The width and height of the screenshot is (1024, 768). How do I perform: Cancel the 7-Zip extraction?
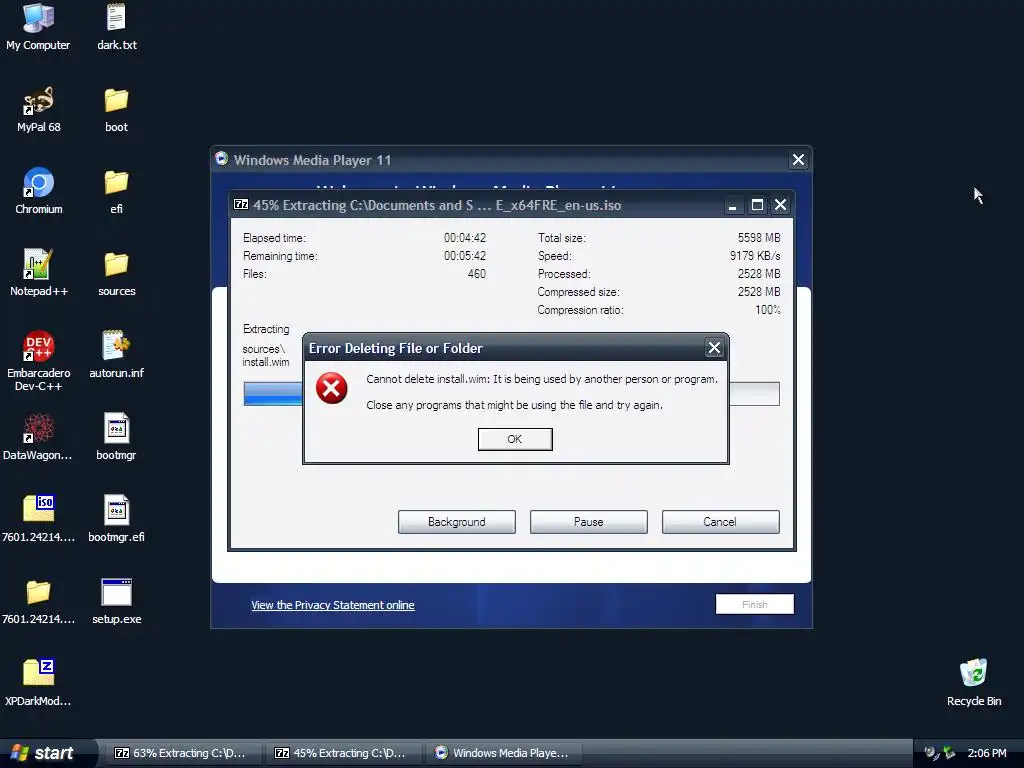720,522
